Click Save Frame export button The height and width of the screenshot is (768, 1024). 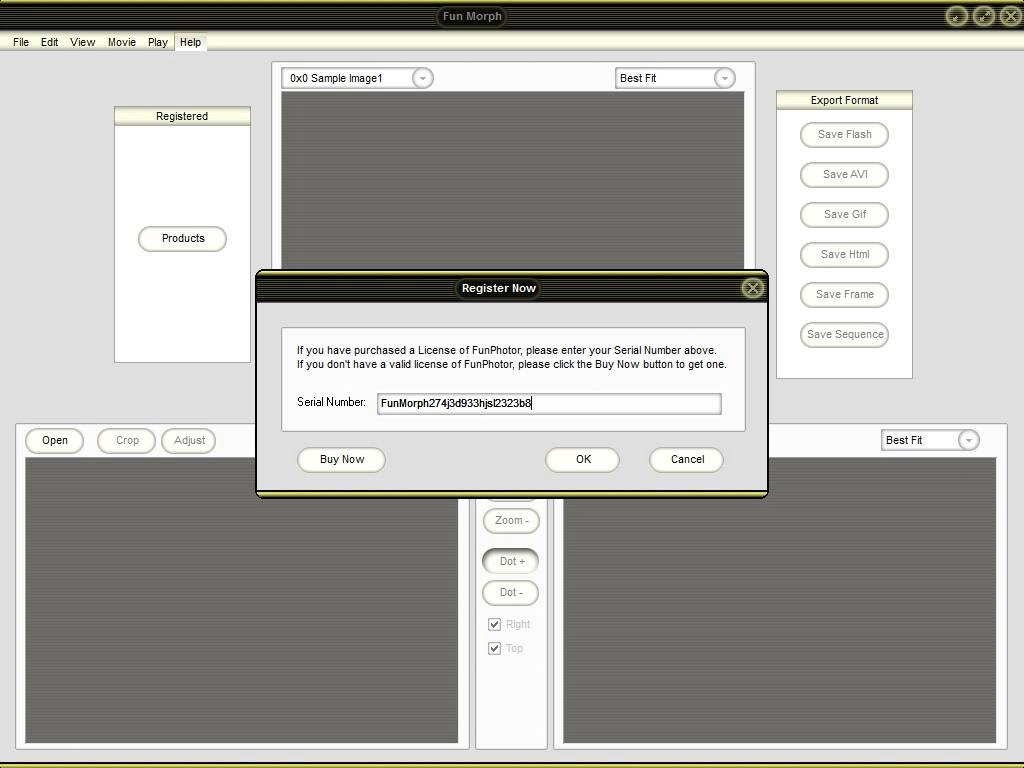pos(844,295)
